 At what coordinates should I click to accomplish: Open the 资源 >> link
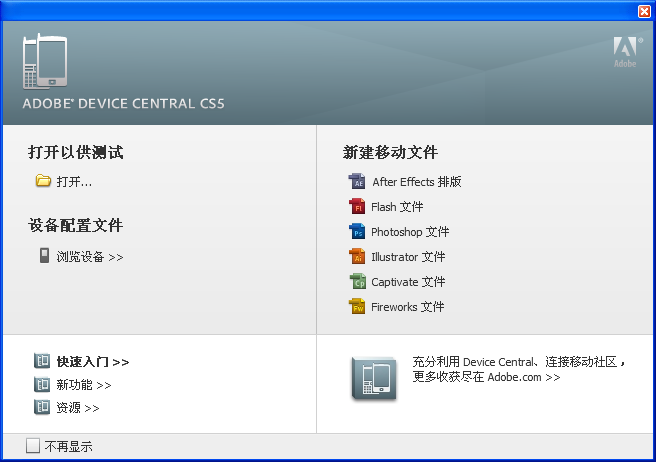(78, 408)
